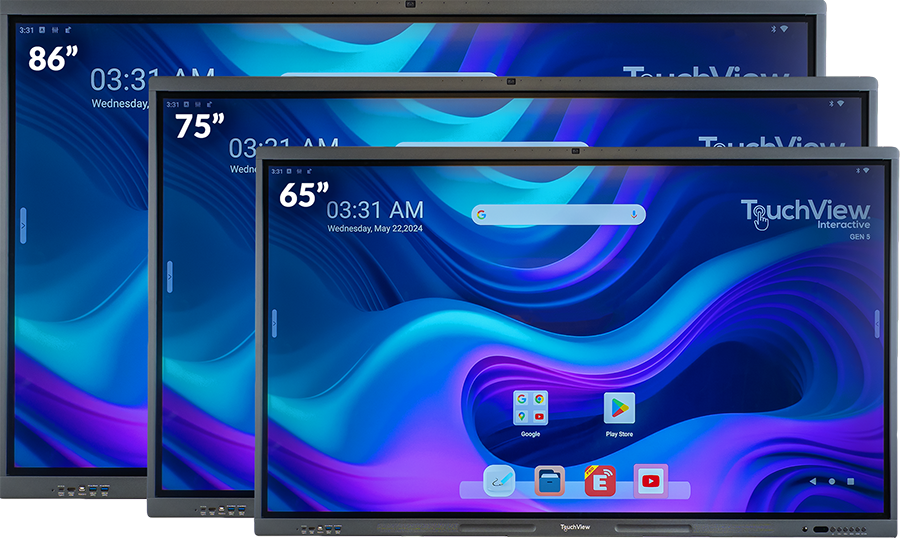Click the Google G logo in search bar

(481, 215)
